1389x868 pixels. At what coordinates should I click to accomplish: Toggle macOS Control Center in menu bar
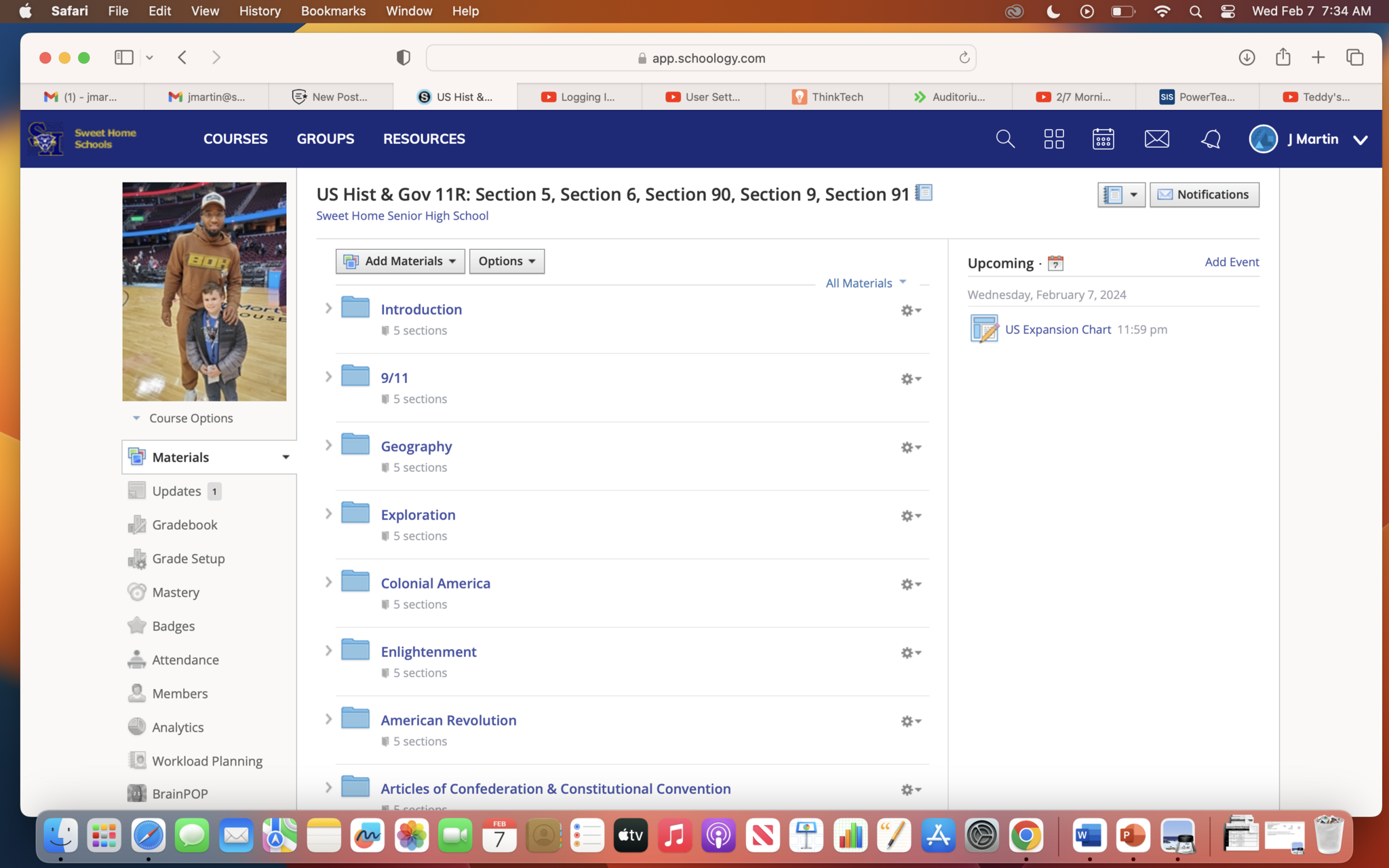[x=1228, y=11]
